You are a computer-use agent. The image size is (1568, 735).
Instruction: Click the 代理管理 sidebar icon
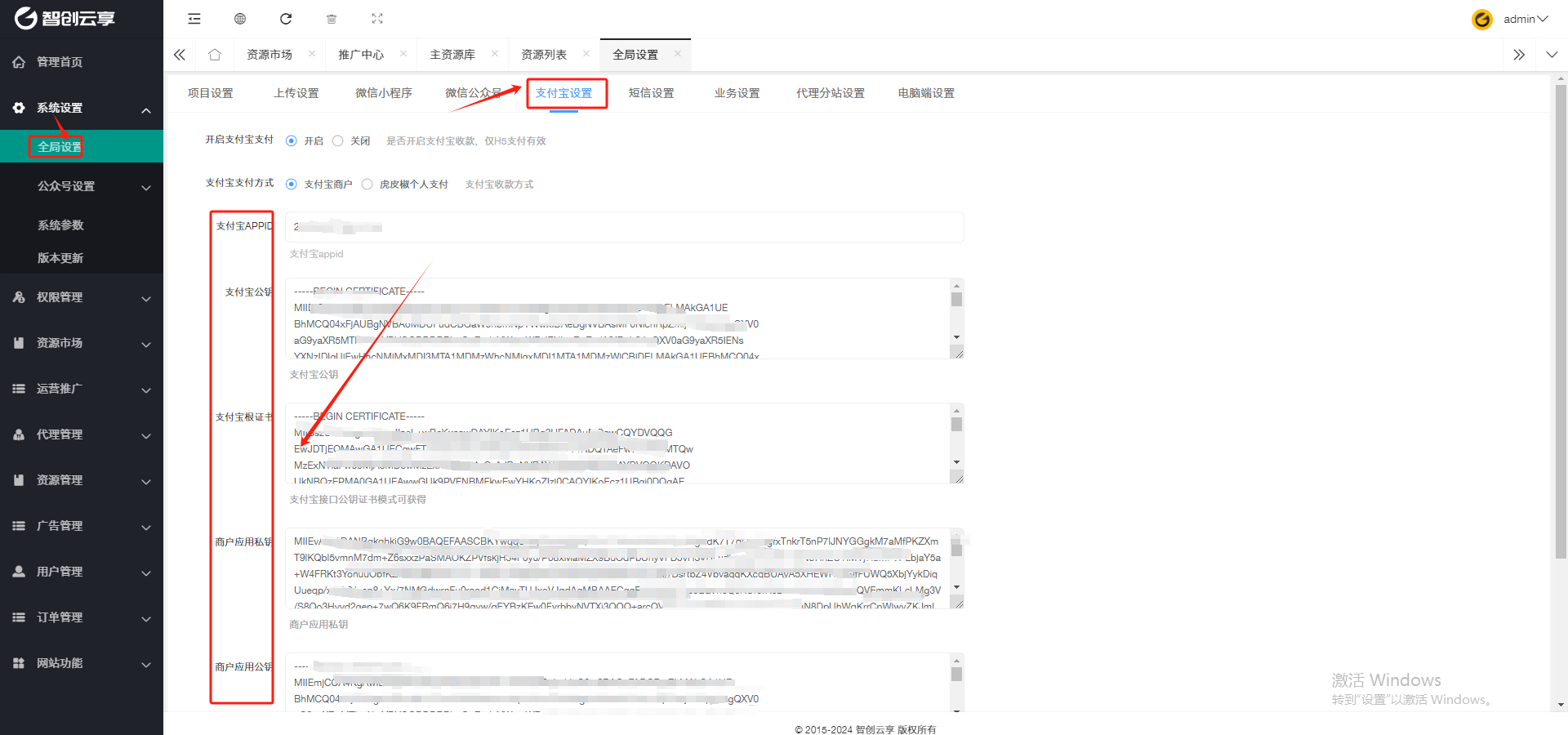coord(19,434)
